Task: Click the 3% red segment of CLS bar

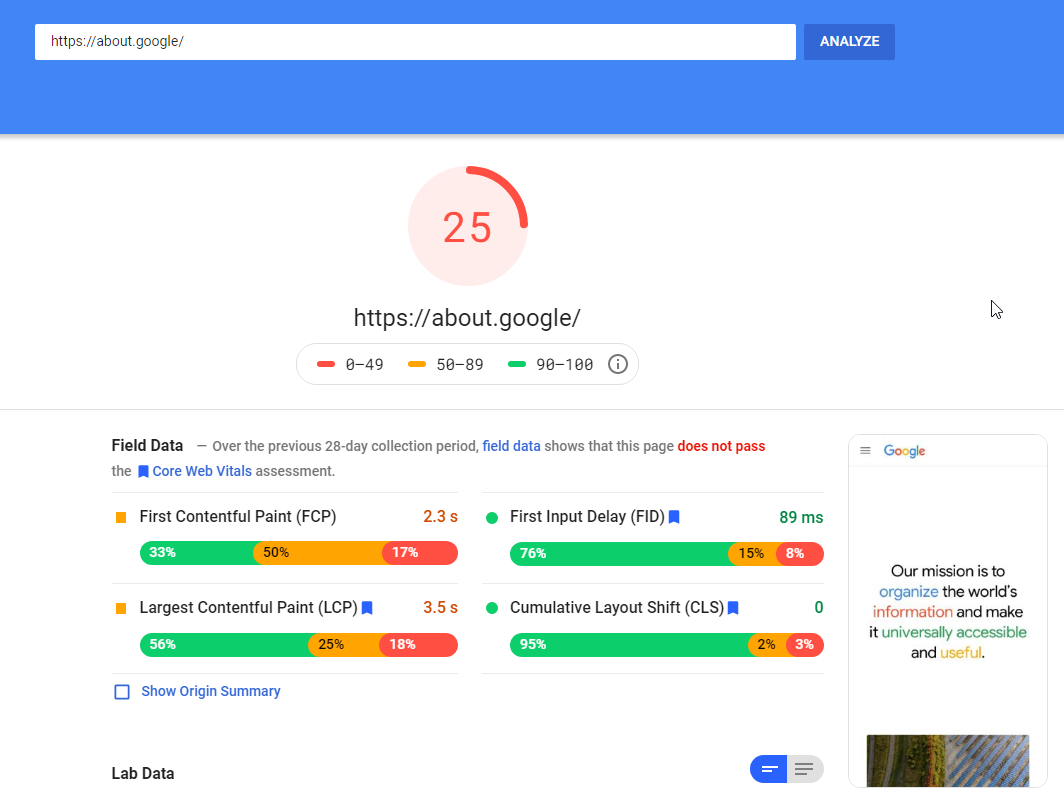Action: tap(805, 645)
